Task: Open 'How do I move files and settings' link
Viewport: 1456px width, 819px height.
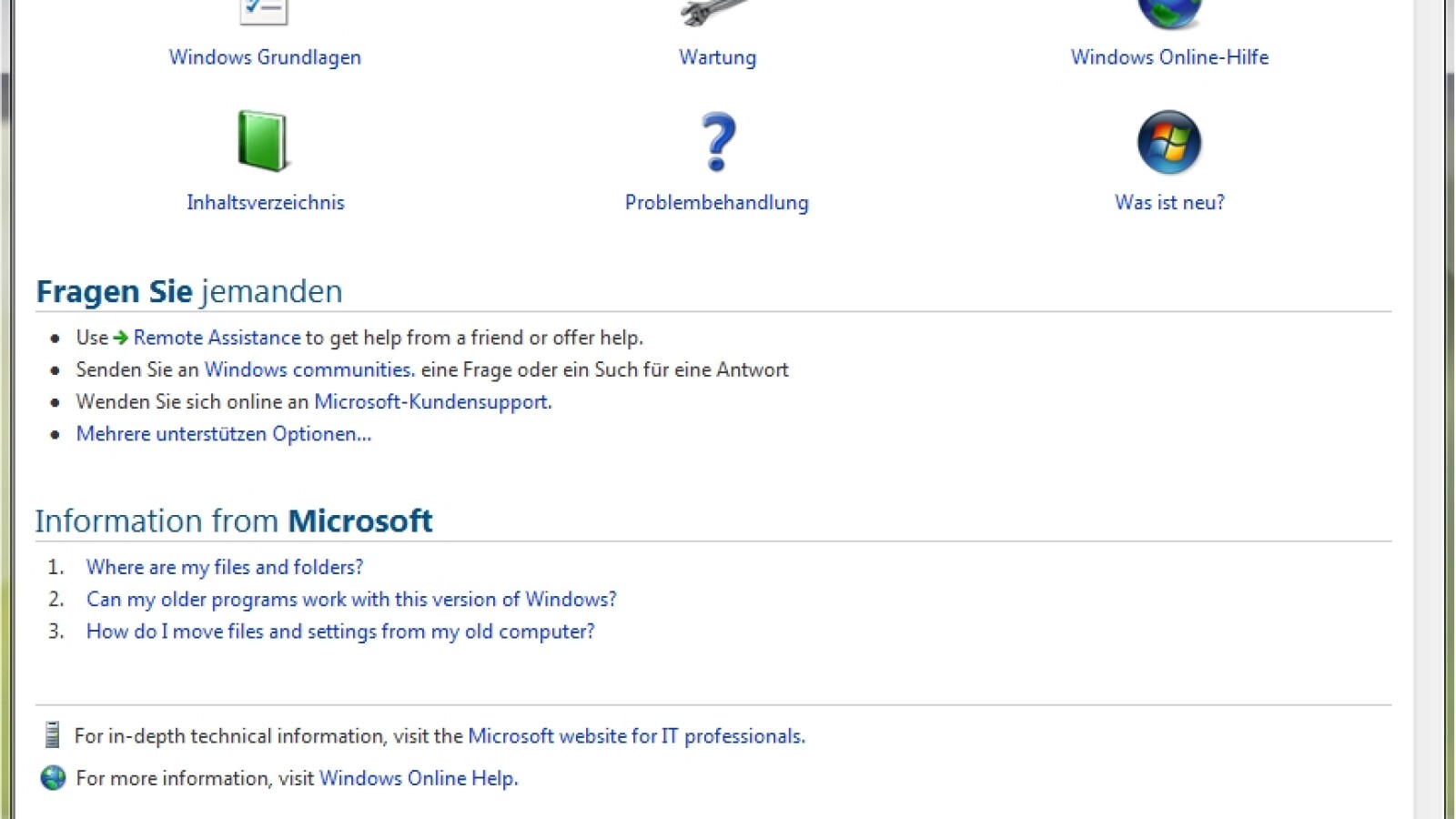Action: pos(340,632)
